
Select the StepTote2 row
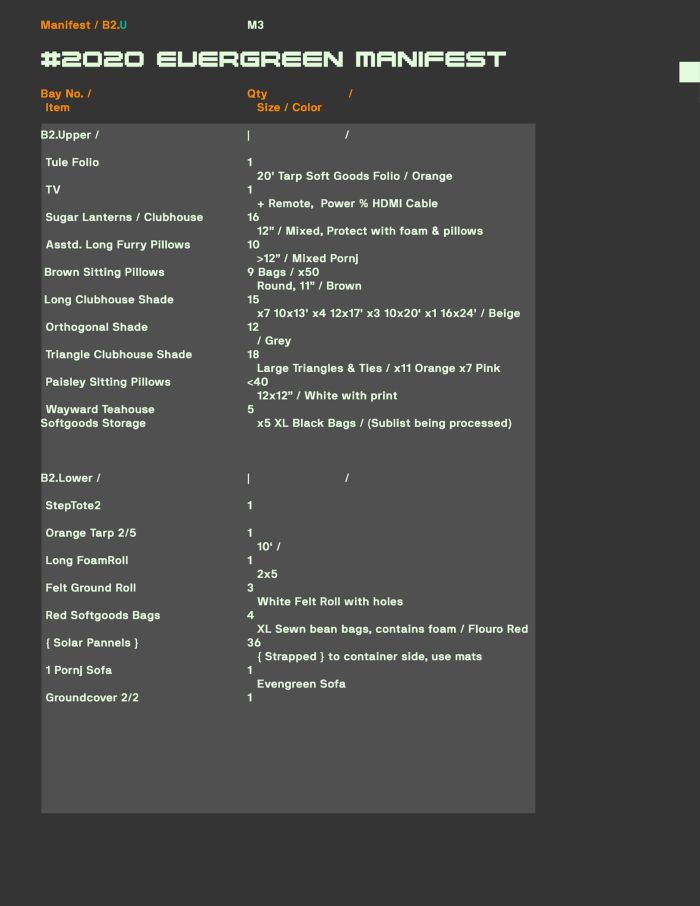[73, 505]
